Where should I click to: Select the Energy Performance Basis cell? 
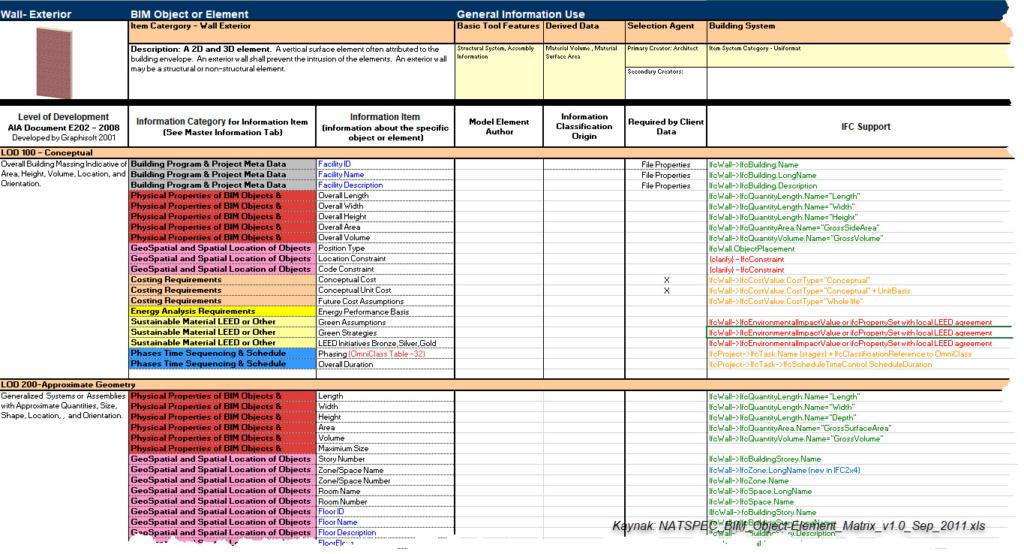[363, 312]
